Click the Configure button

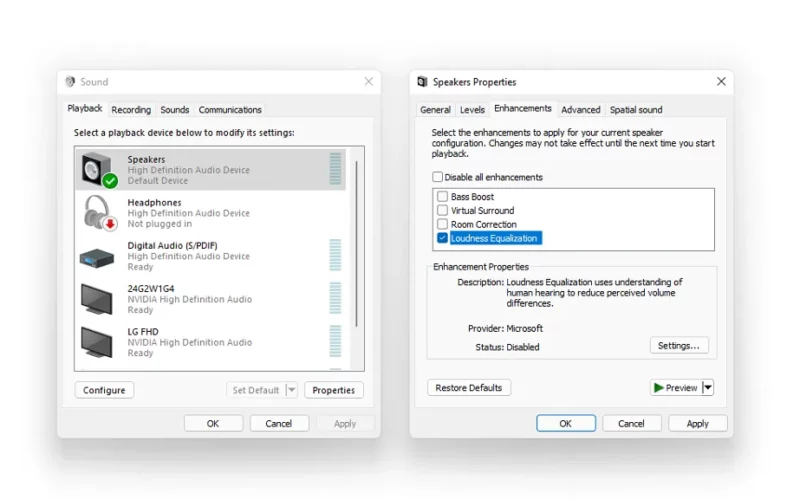[104, 390]
